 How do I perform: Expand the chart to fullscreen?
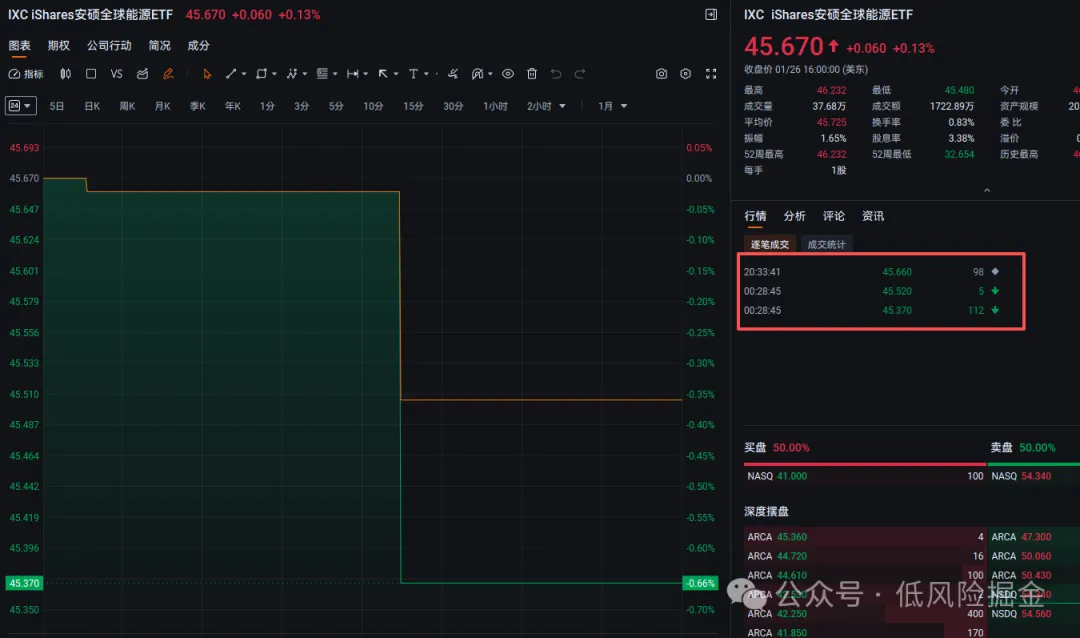click(x=711, y=74)
